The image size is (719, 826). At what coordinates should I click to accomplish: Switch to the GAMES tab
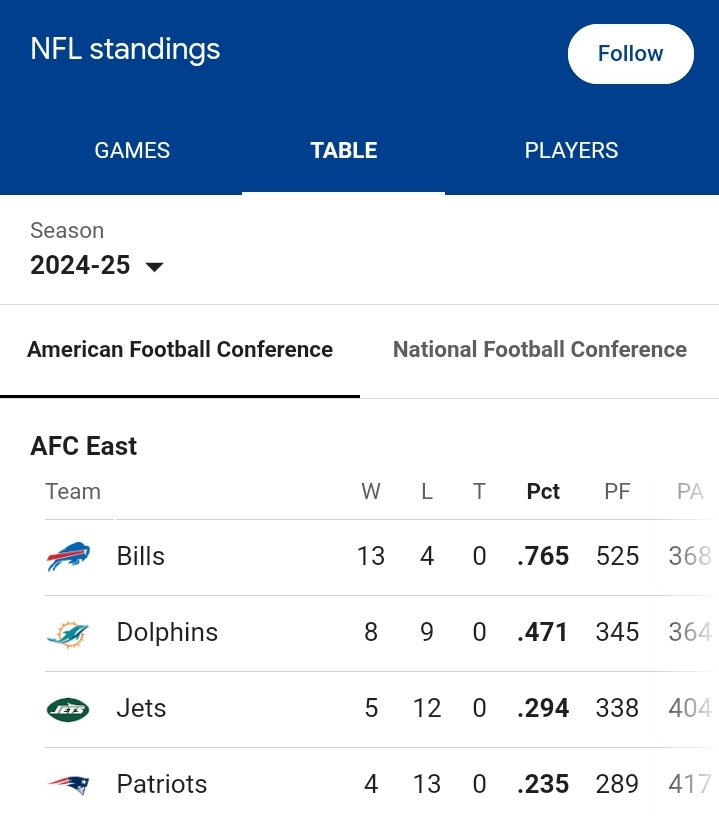coord(132,151)
